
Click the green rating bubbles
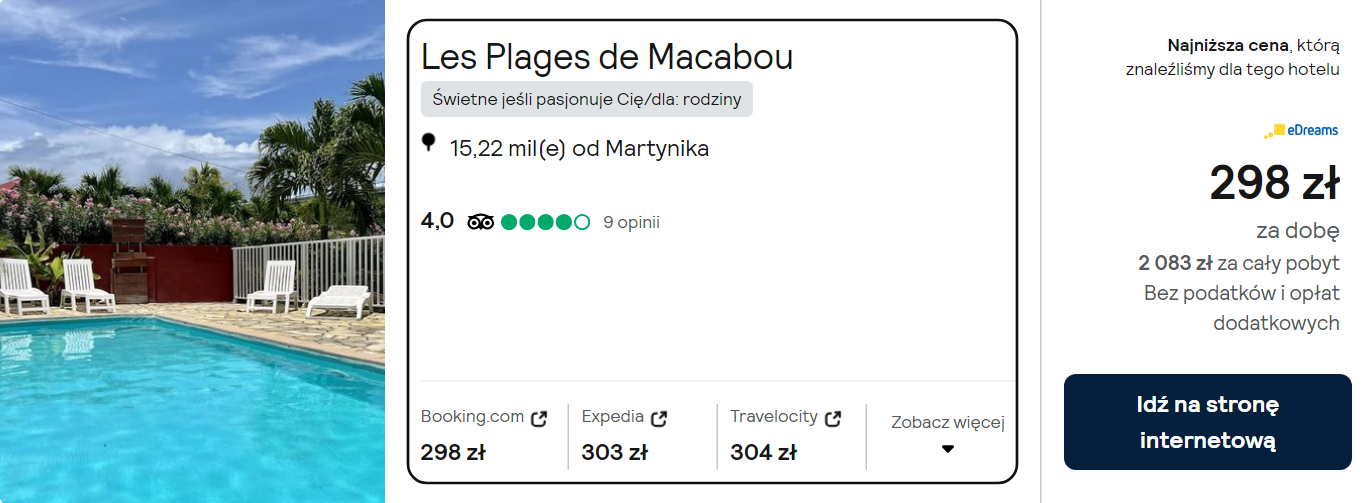coord(545,222)
